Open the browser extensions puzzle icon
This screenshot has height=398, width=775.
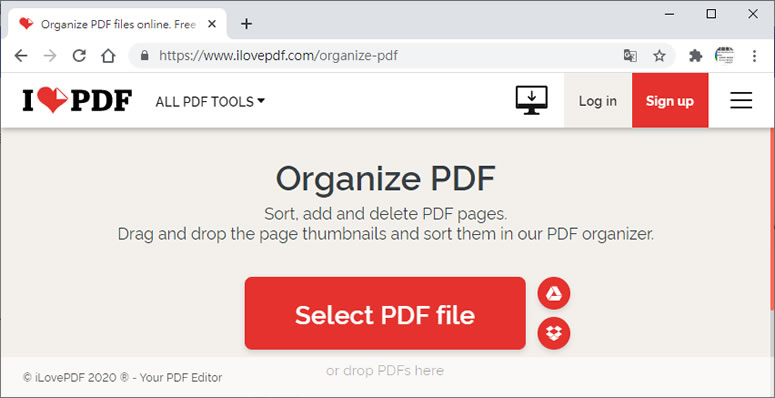(x=696, y=55)
